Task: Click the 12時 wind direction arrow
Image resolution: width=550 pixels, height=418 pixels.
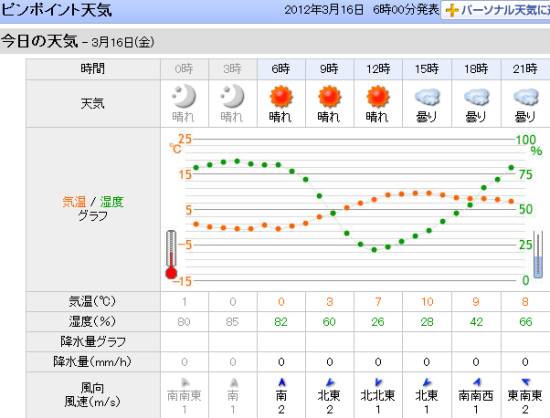Action: (x=378, y=383)
